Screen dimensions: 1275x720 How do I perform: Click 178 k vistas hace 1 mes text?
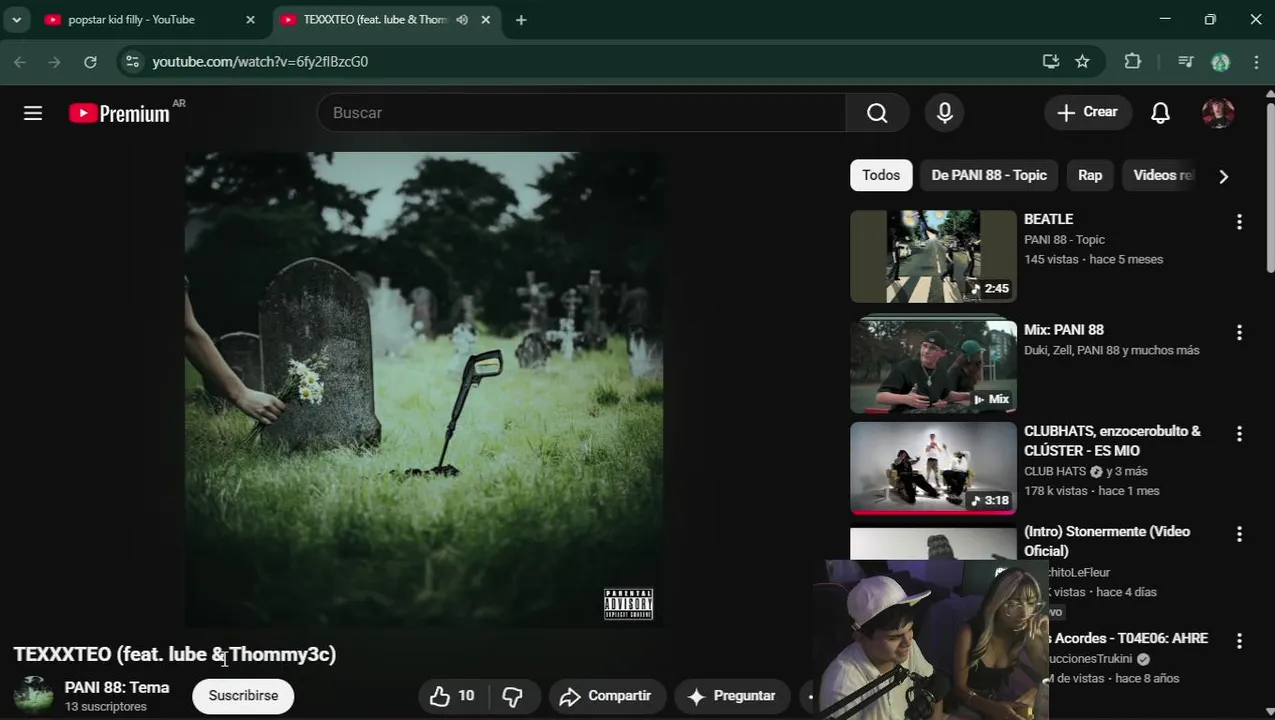(x=1091, y=491)
